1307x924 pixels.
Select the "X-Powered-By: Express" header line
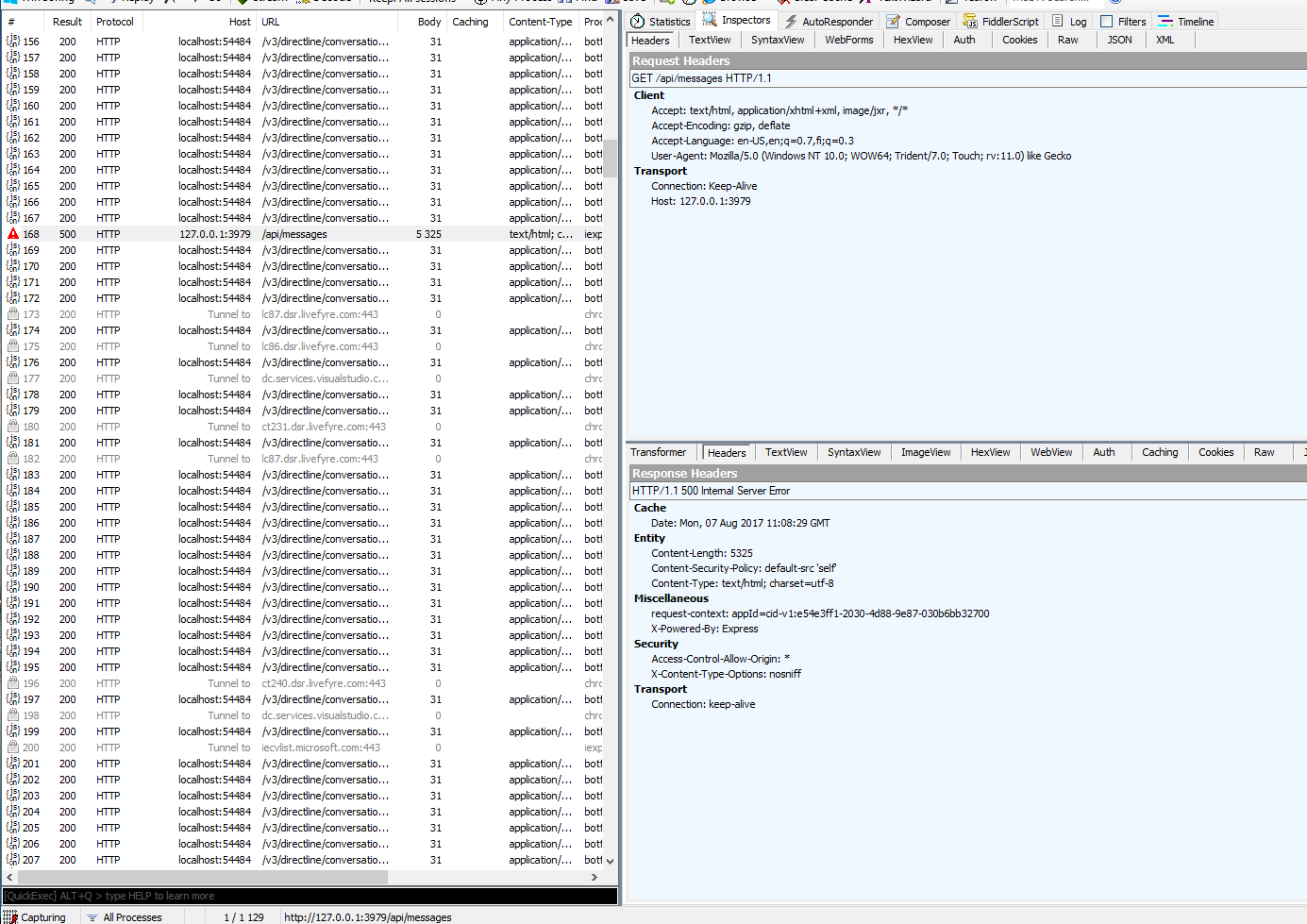coord(704,629)
